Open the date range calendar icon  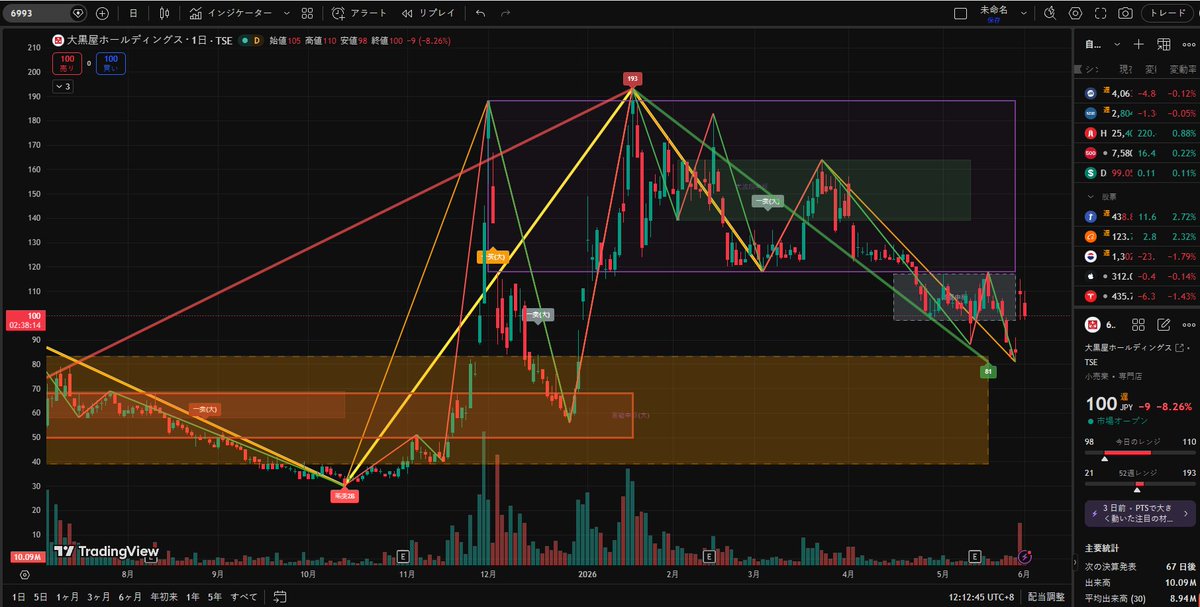282,597
